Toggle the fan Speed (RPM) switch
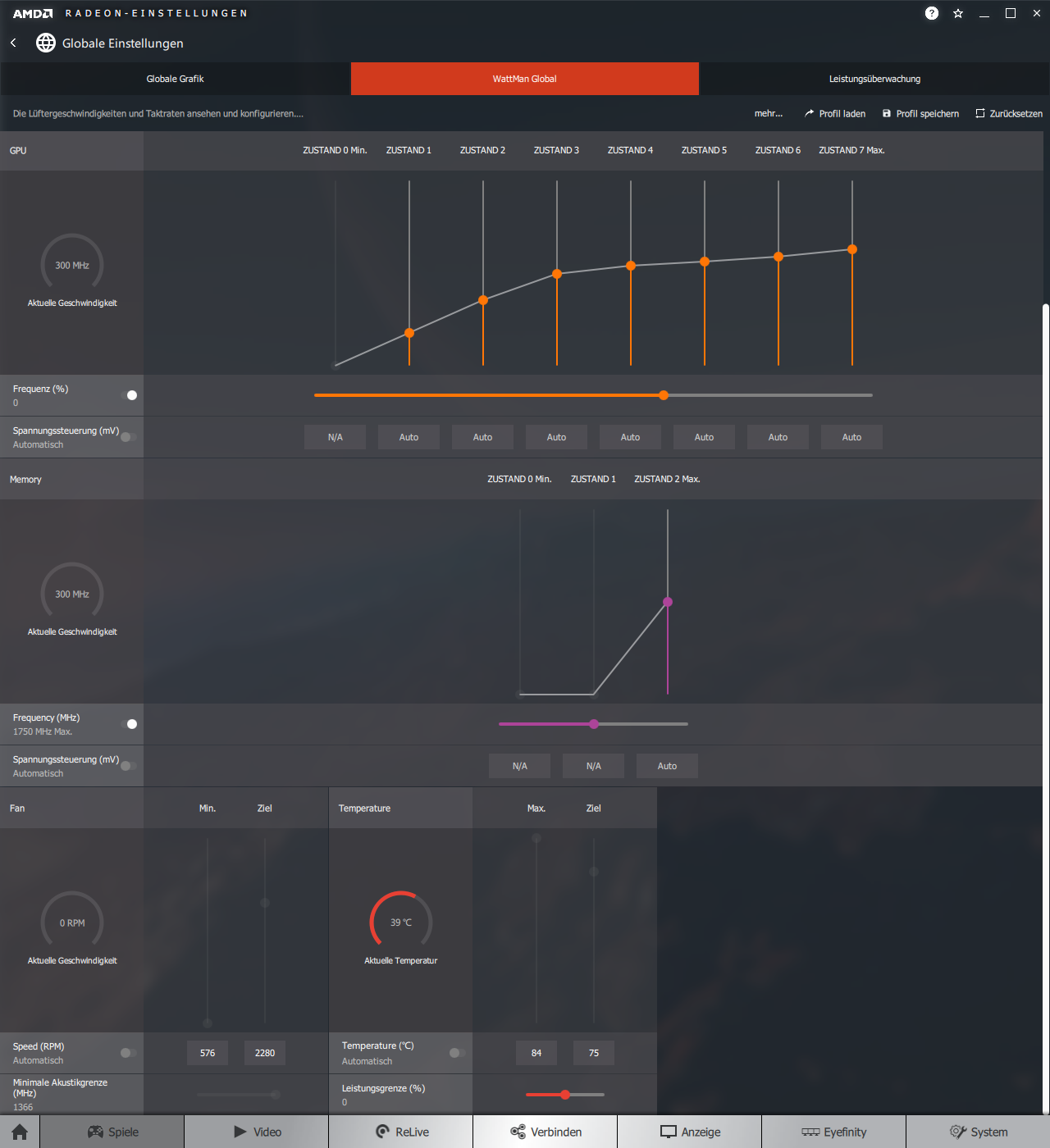 click(129, 1053)
